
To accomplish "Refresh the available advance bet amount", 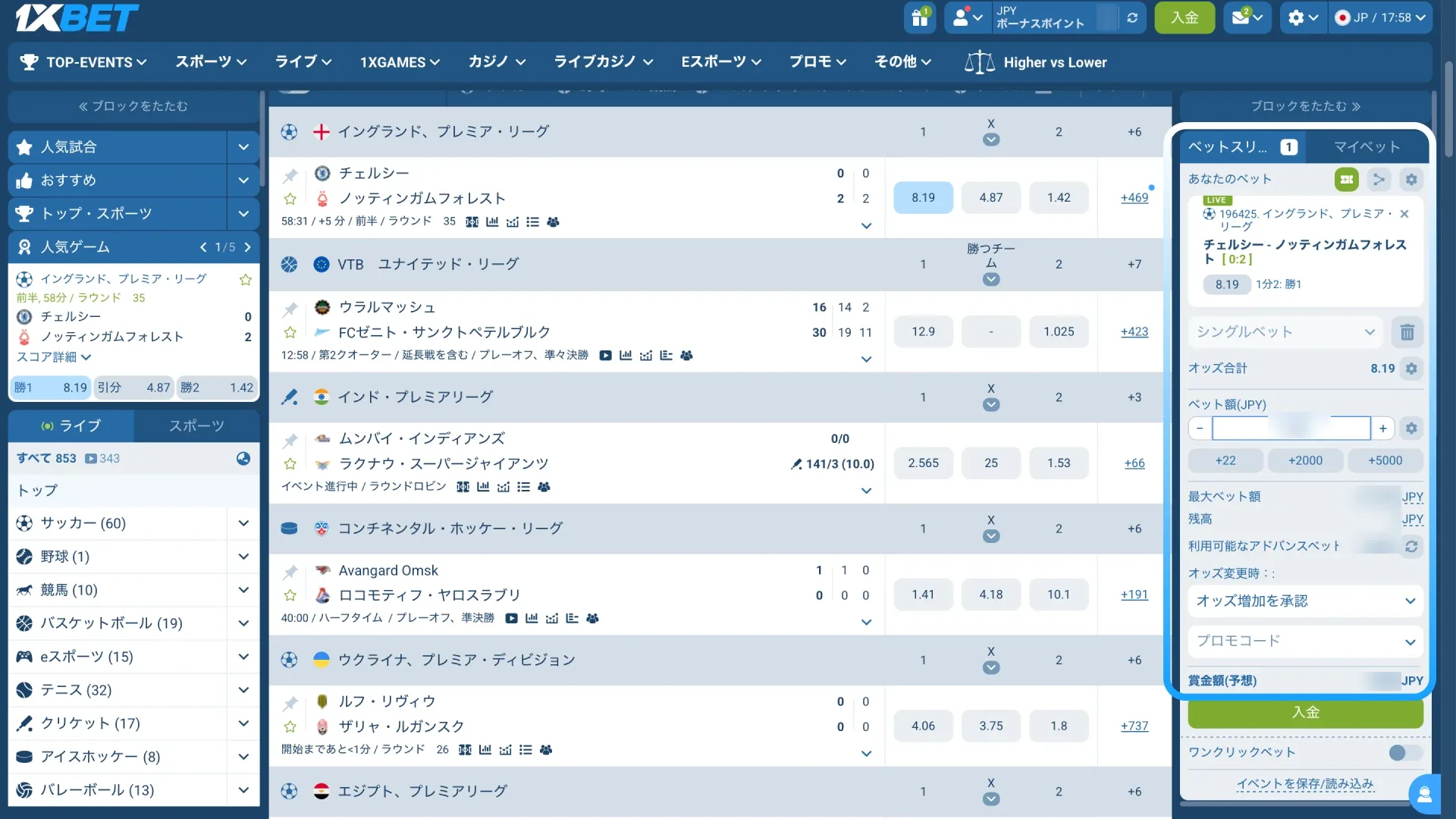I will coord(1410,546).
